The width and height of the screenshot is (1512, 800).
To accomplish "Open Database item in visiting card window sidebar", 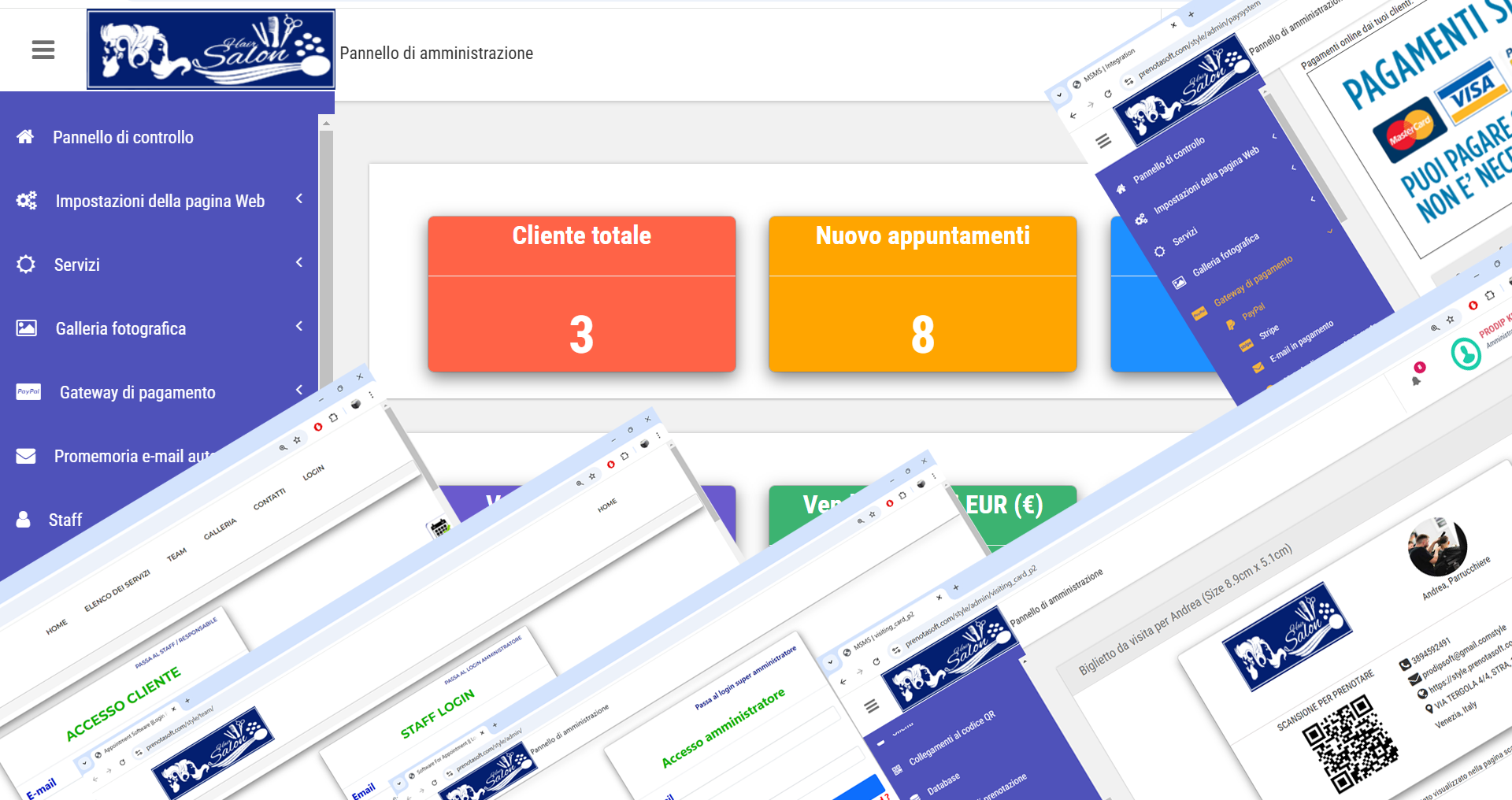I will pyautogui.click(x=943, y=783).
